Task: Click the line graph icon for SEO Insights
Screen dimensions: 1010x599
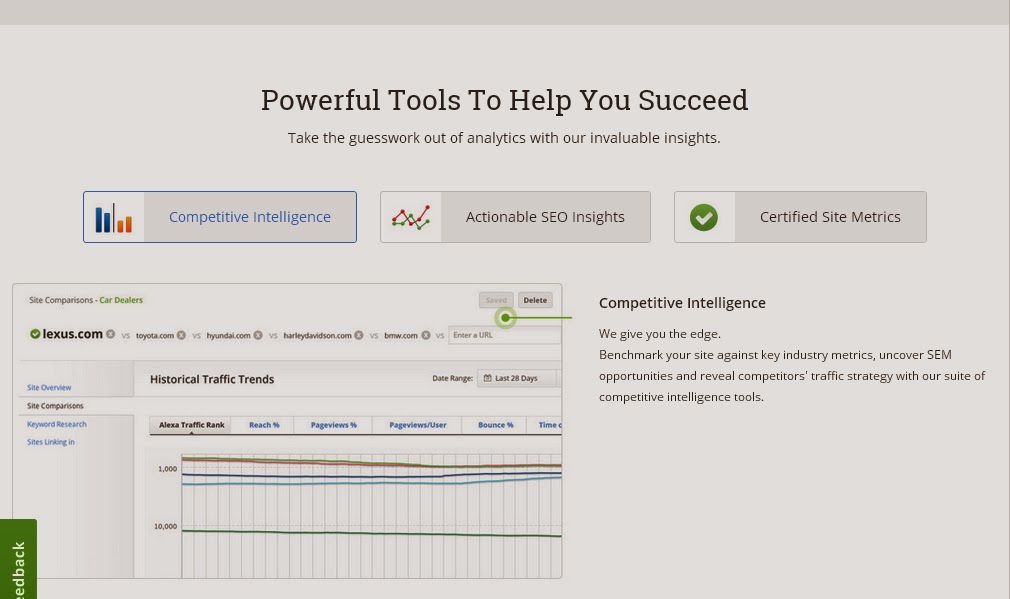Action: (x=411, y=218)
